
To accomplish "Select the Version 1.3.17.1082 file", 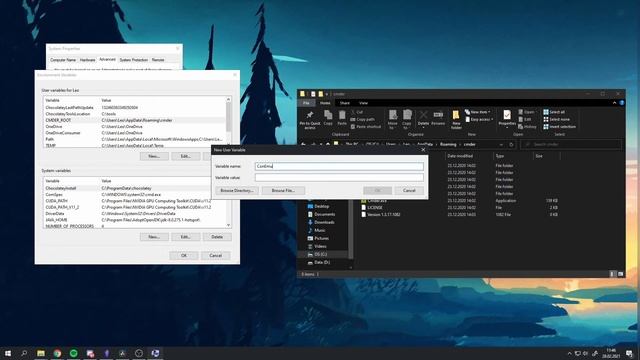I will tap(384, 215).
